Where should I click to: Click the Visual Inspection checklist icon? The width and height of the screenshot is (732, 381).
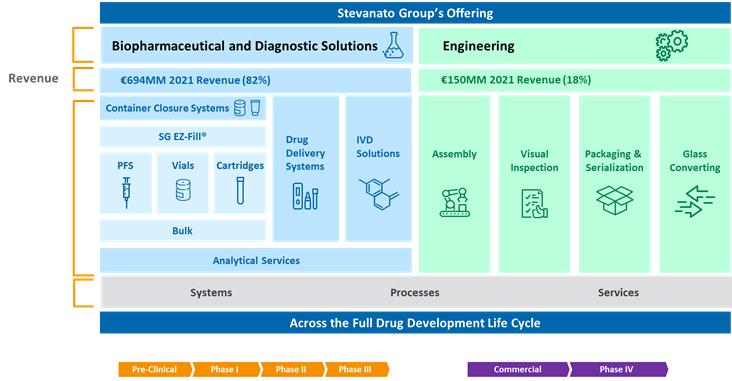535,204
